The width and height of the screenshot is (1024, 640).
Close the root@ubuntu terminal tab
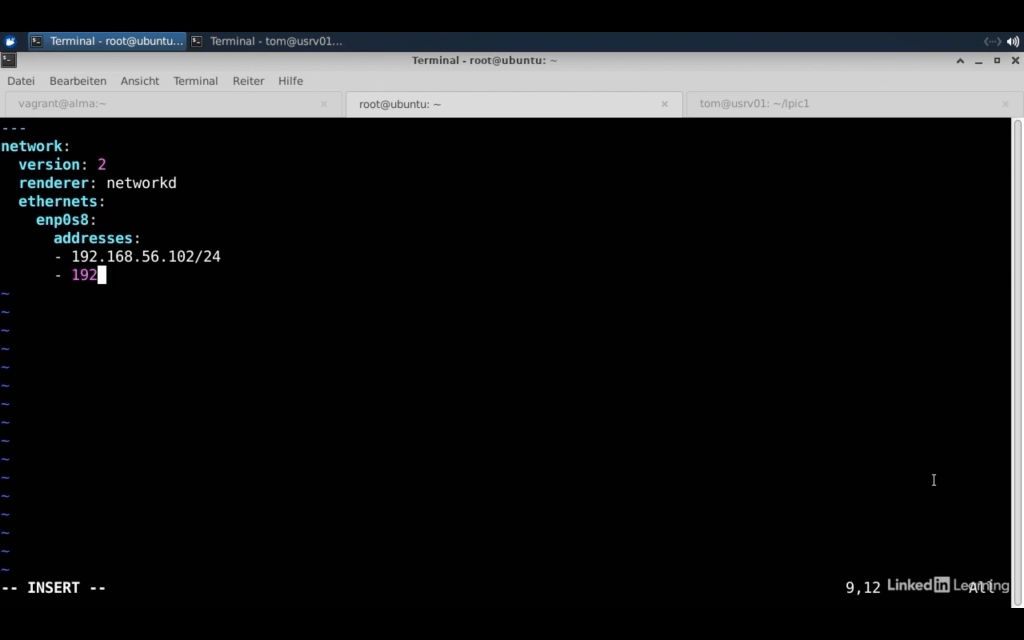coord(664,104)
